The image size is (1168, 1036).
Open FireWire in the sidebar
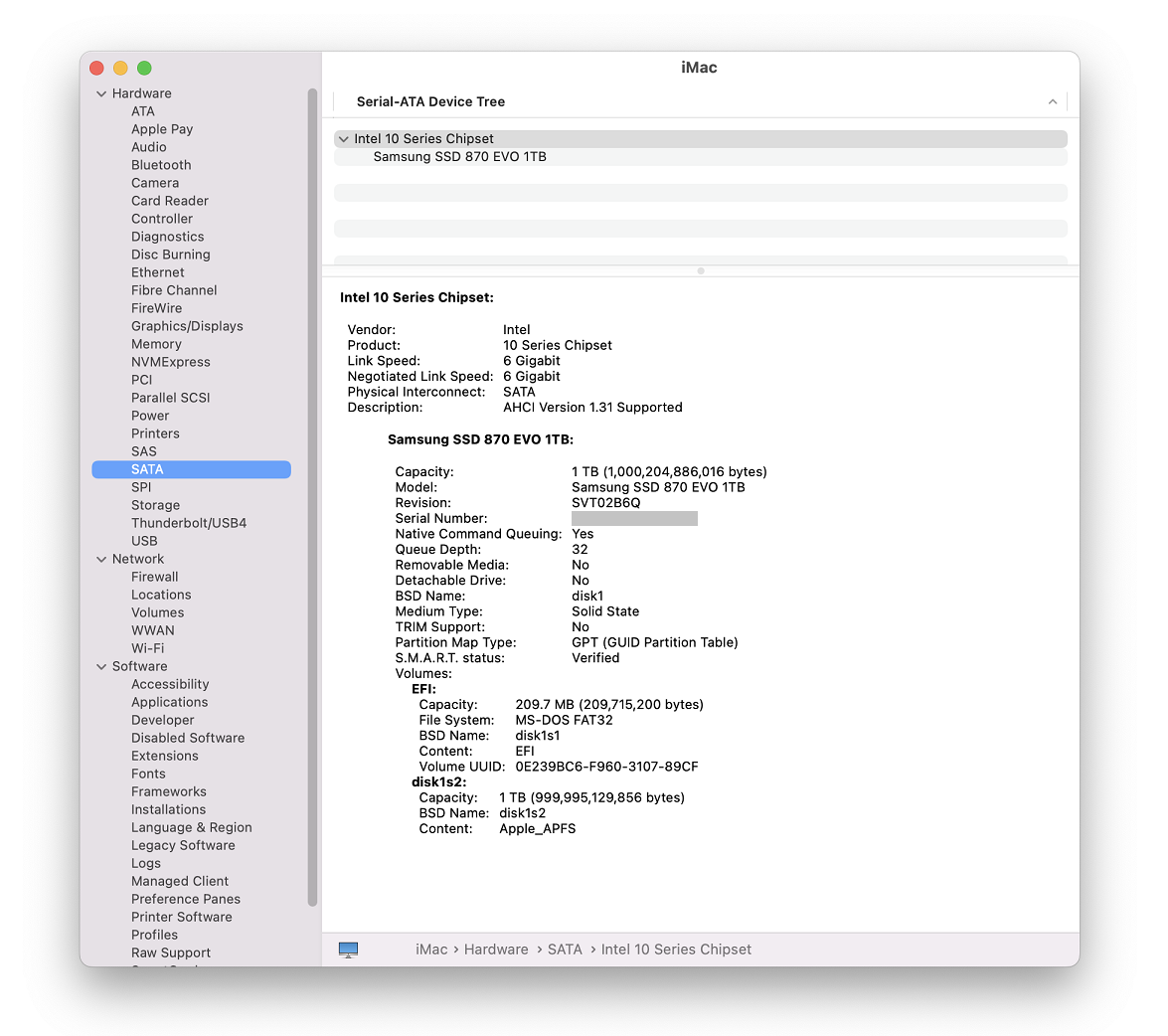pos(156,308)
